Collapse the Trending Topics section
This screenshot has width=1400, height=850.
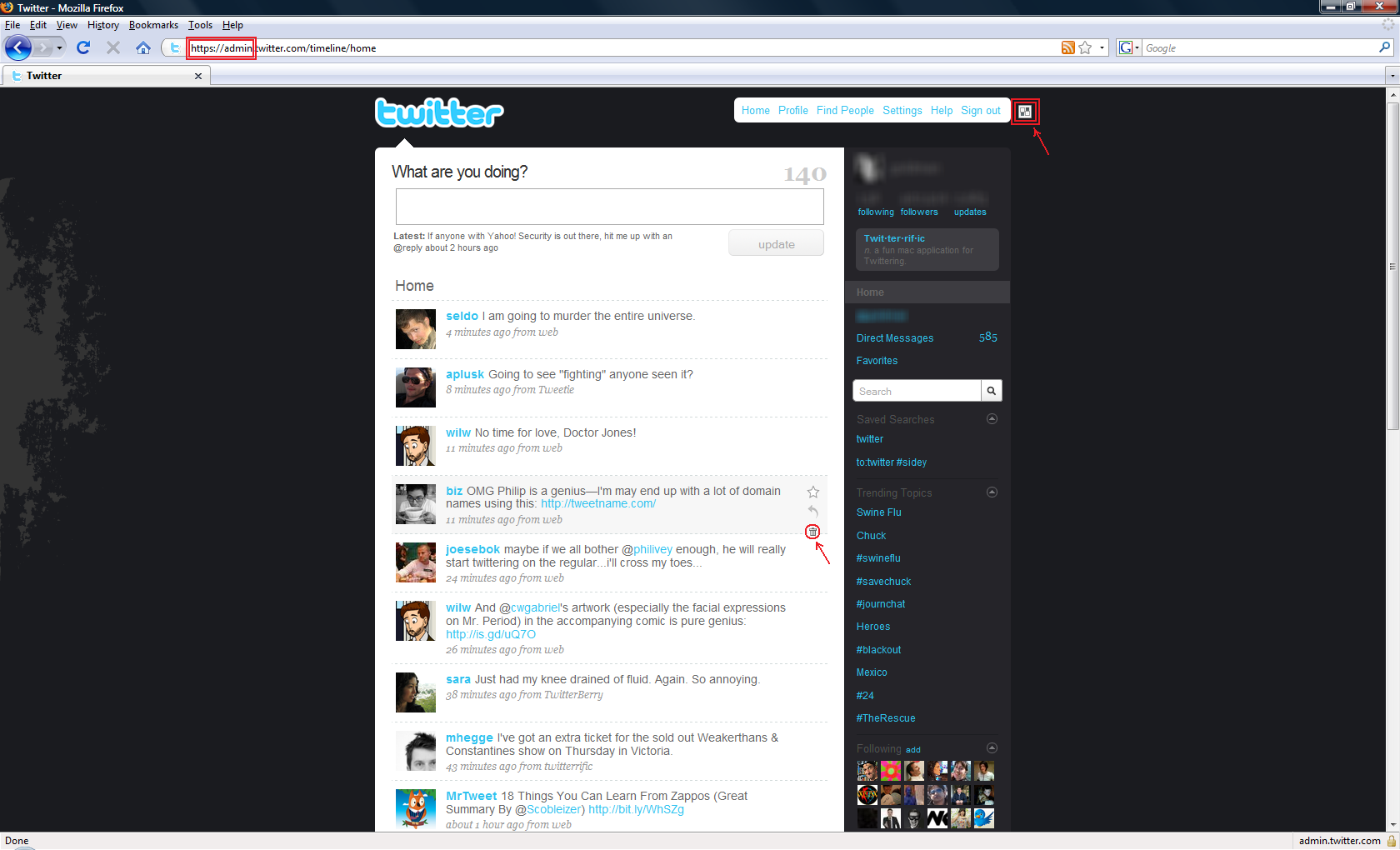click(992, 492)
